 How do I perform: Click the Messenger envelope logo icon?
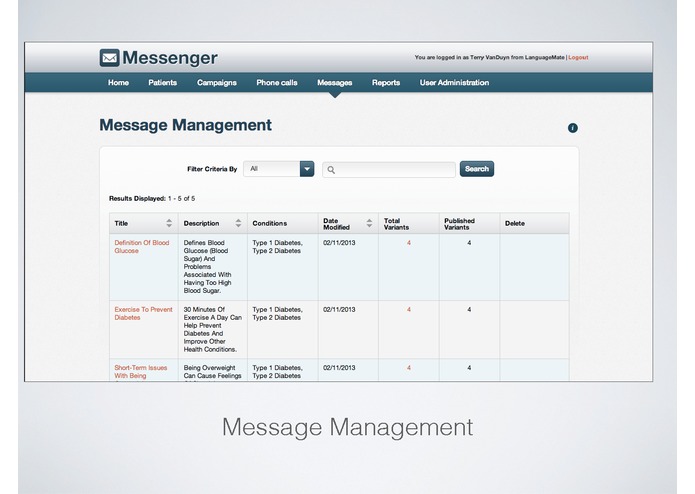pyautogui.click(x=109, y=58)
